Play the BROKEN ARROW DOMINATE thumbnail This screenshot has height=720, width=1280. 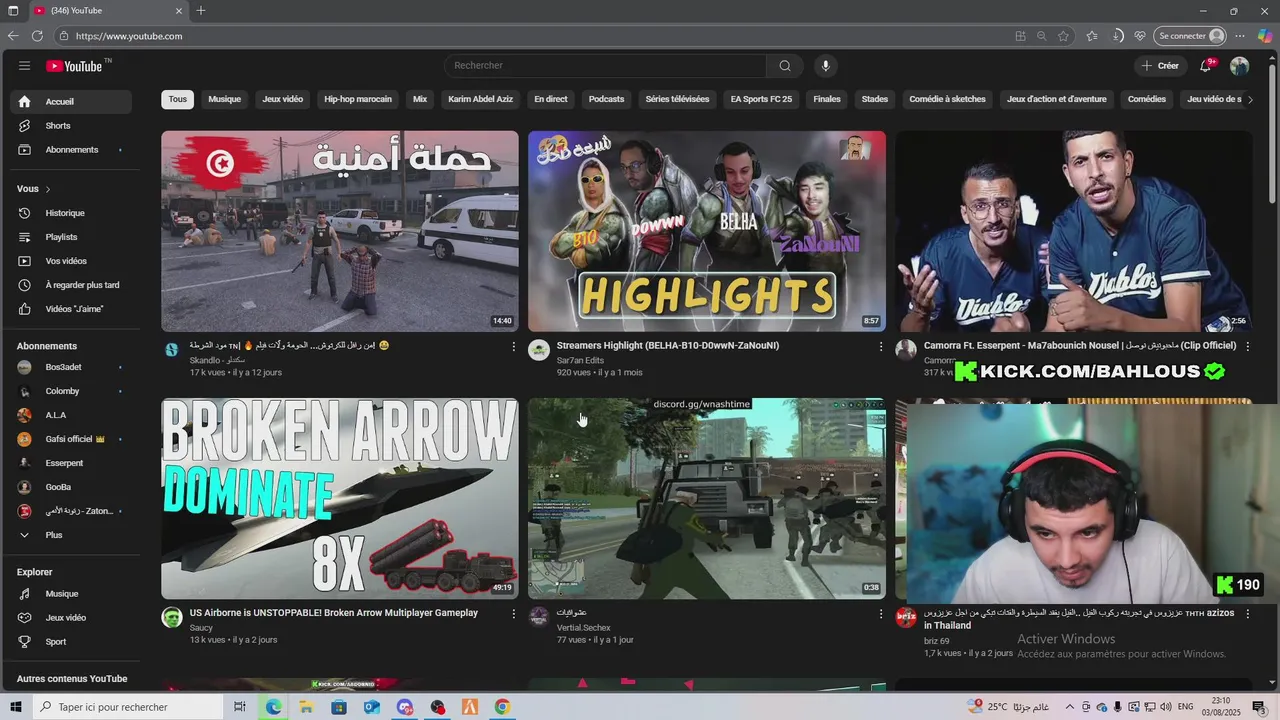click(x=340, y=499)
